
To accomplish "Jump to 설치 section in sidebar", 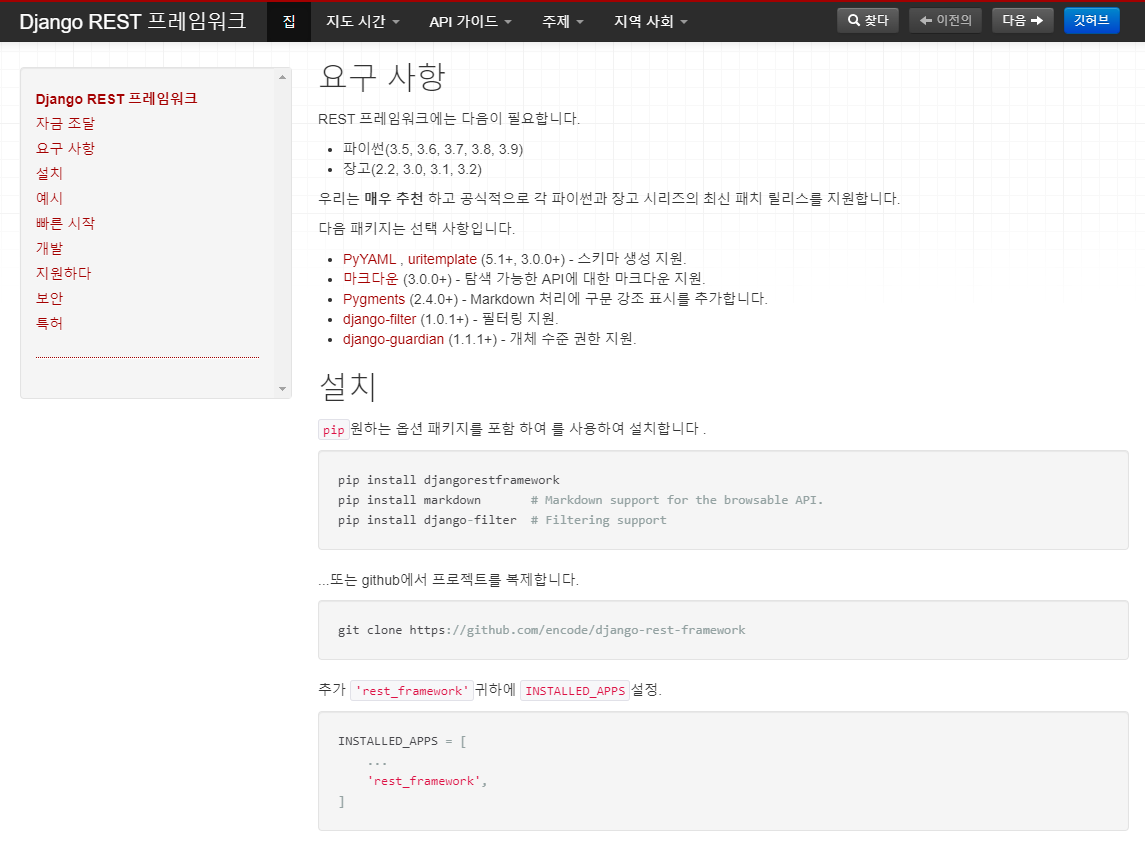I will [49, 173].
